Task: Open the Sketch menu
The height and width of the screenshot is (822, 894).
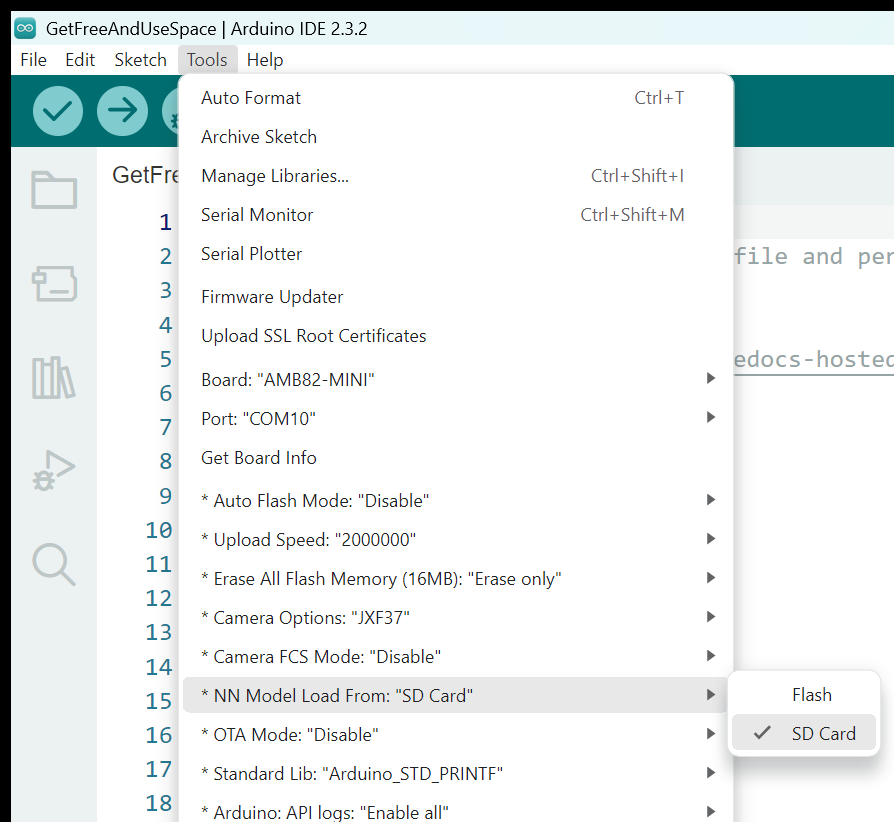Action: click(140, 60)
